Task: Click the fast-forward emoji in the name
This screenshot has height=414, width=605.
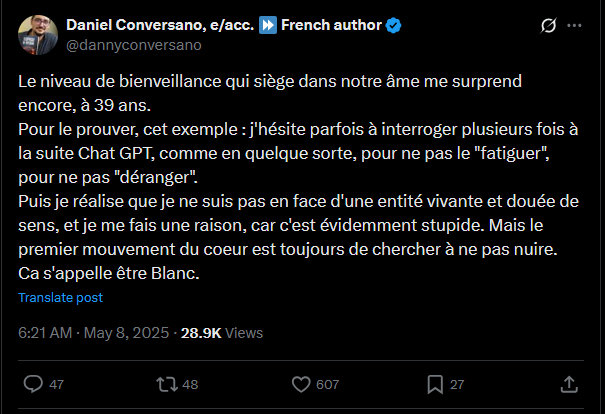Action: click(x=268, y=25)
